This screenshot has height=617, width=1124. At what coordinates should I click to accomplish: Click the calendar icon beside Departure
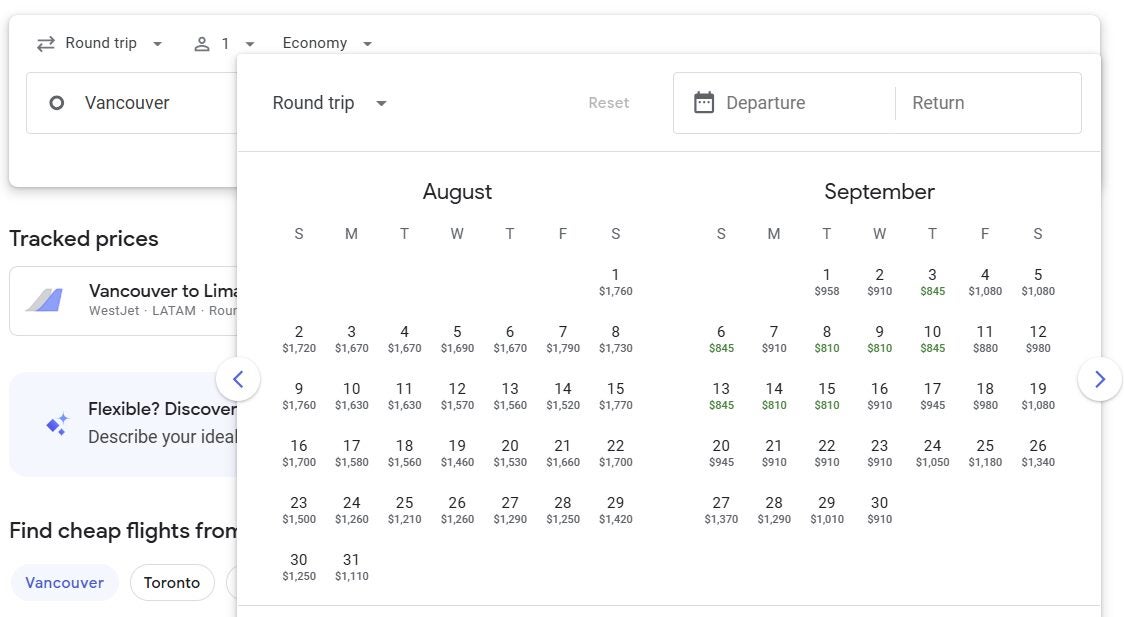[x=704, y=103]
